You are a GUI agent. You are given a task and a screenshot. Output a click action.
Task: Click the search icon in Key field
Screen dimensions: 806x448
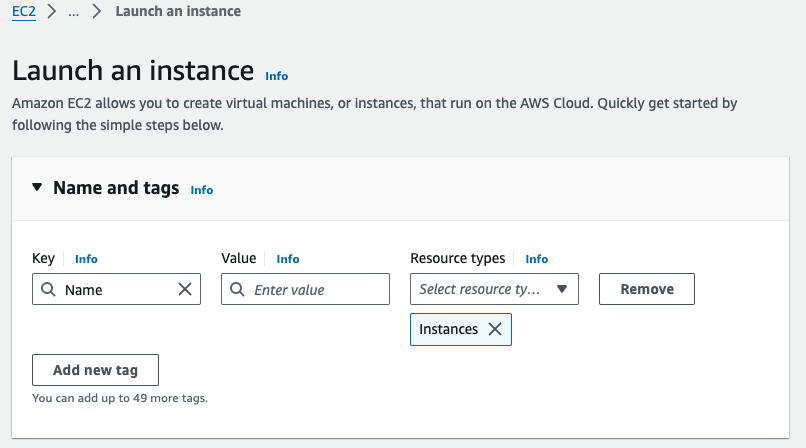click(x=48, y=289)
